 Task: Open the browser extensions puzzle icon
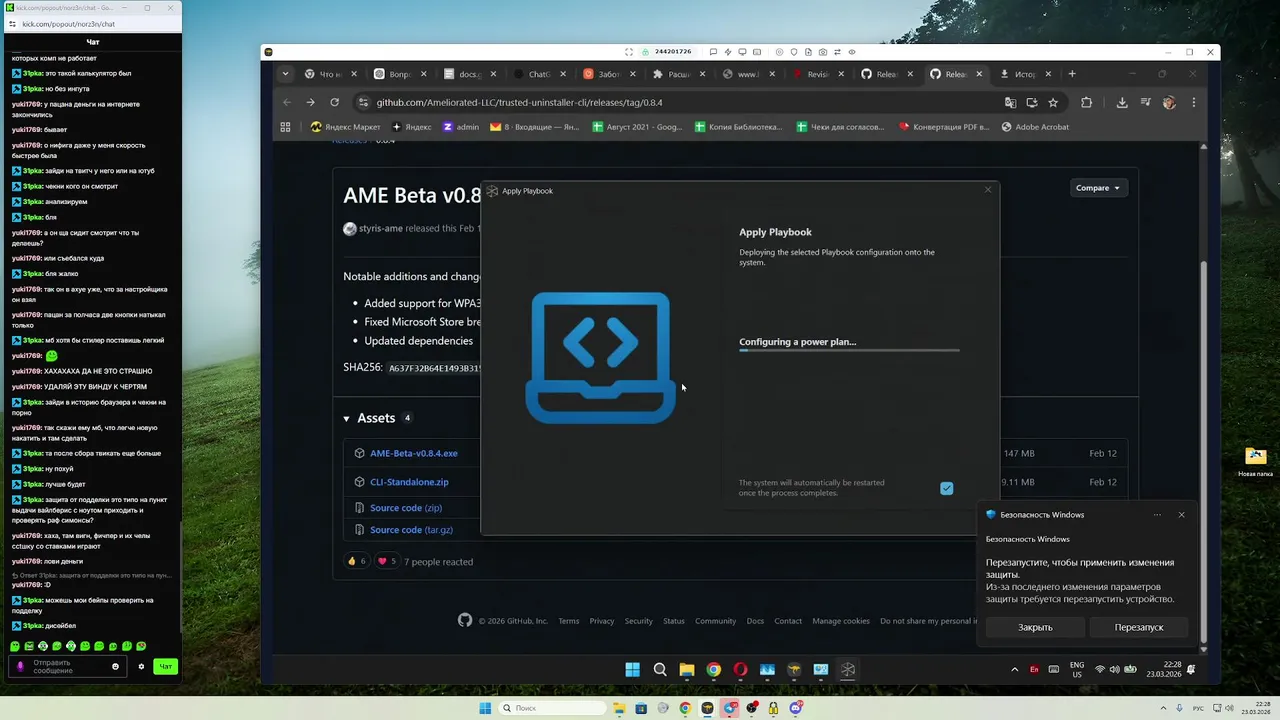click(x=1087, y=102)
